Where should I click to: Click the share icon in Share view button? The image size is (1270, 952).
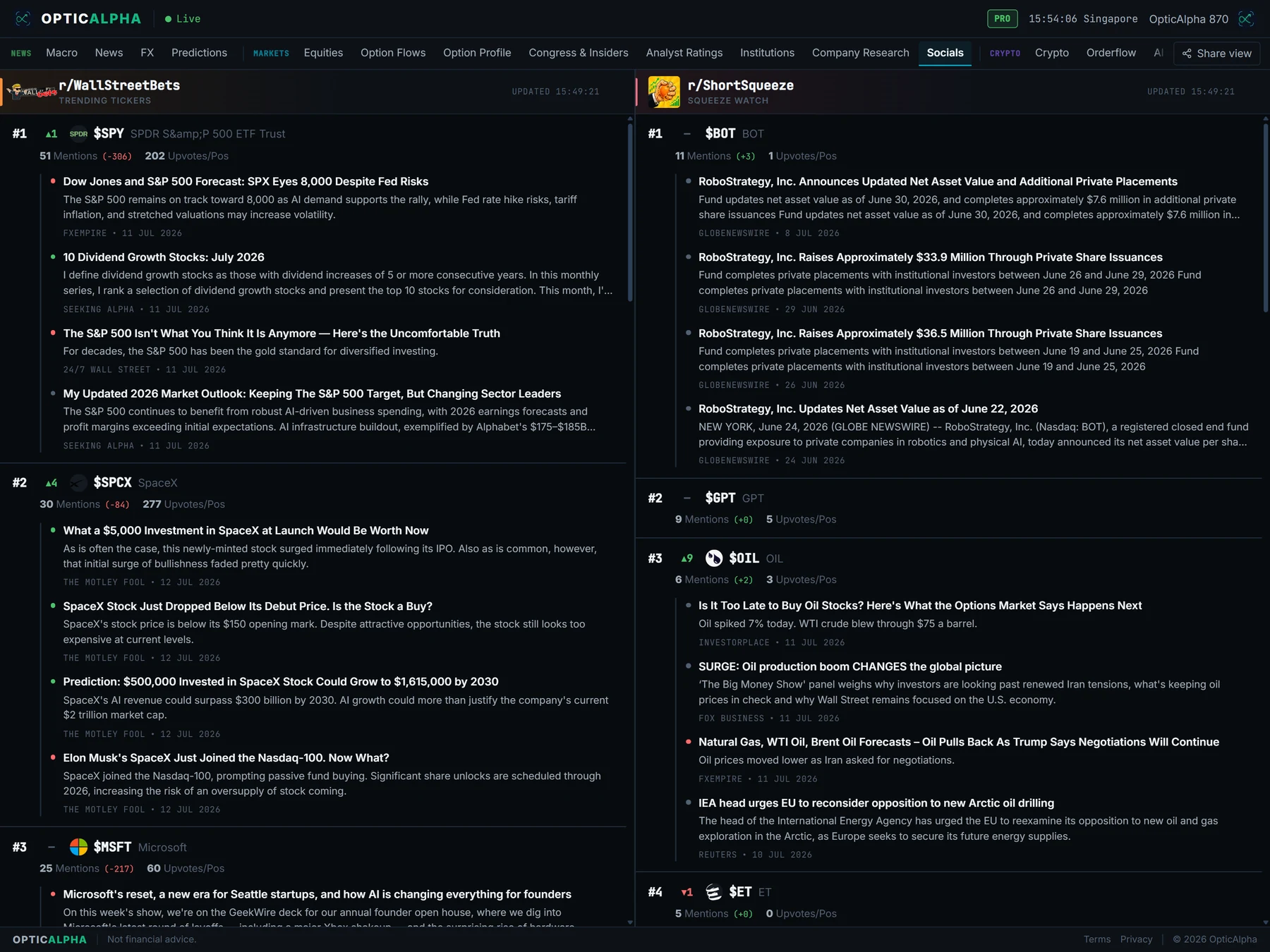[x=1187, y=54]
